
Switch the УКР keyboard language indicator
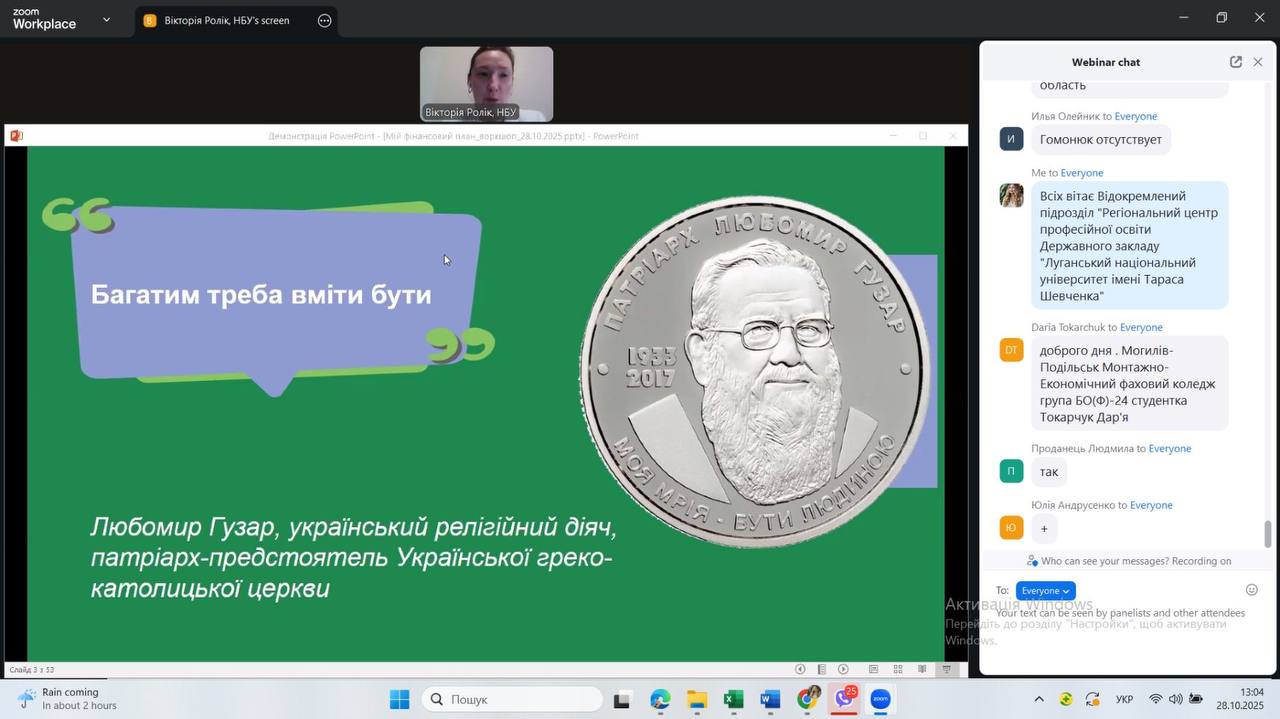[x=1124, y=699]
